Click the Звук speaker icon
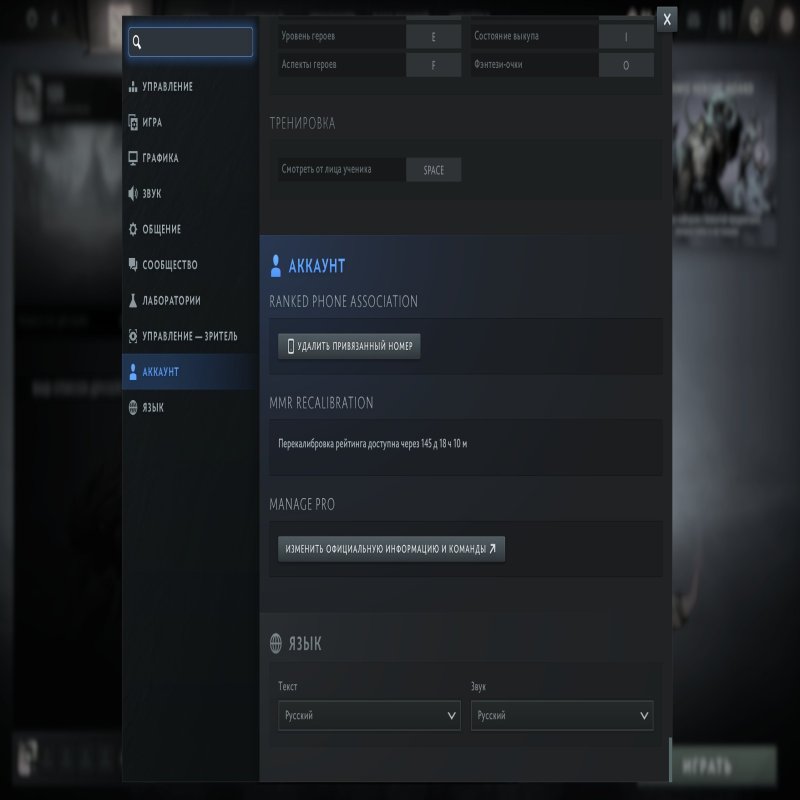 tap(133, 194)
